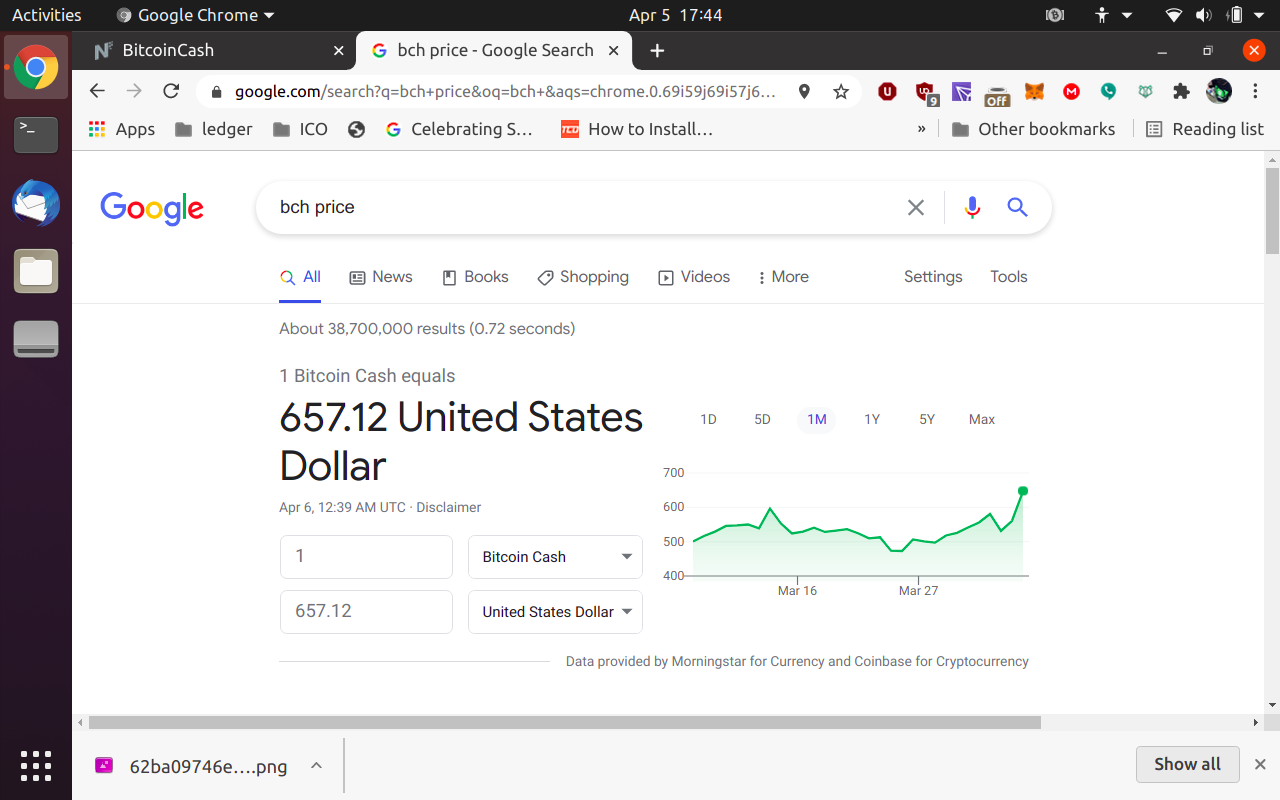This screenshot has height=800, width=1280.
Task: Open search Settings
Action: coord(933,277)
